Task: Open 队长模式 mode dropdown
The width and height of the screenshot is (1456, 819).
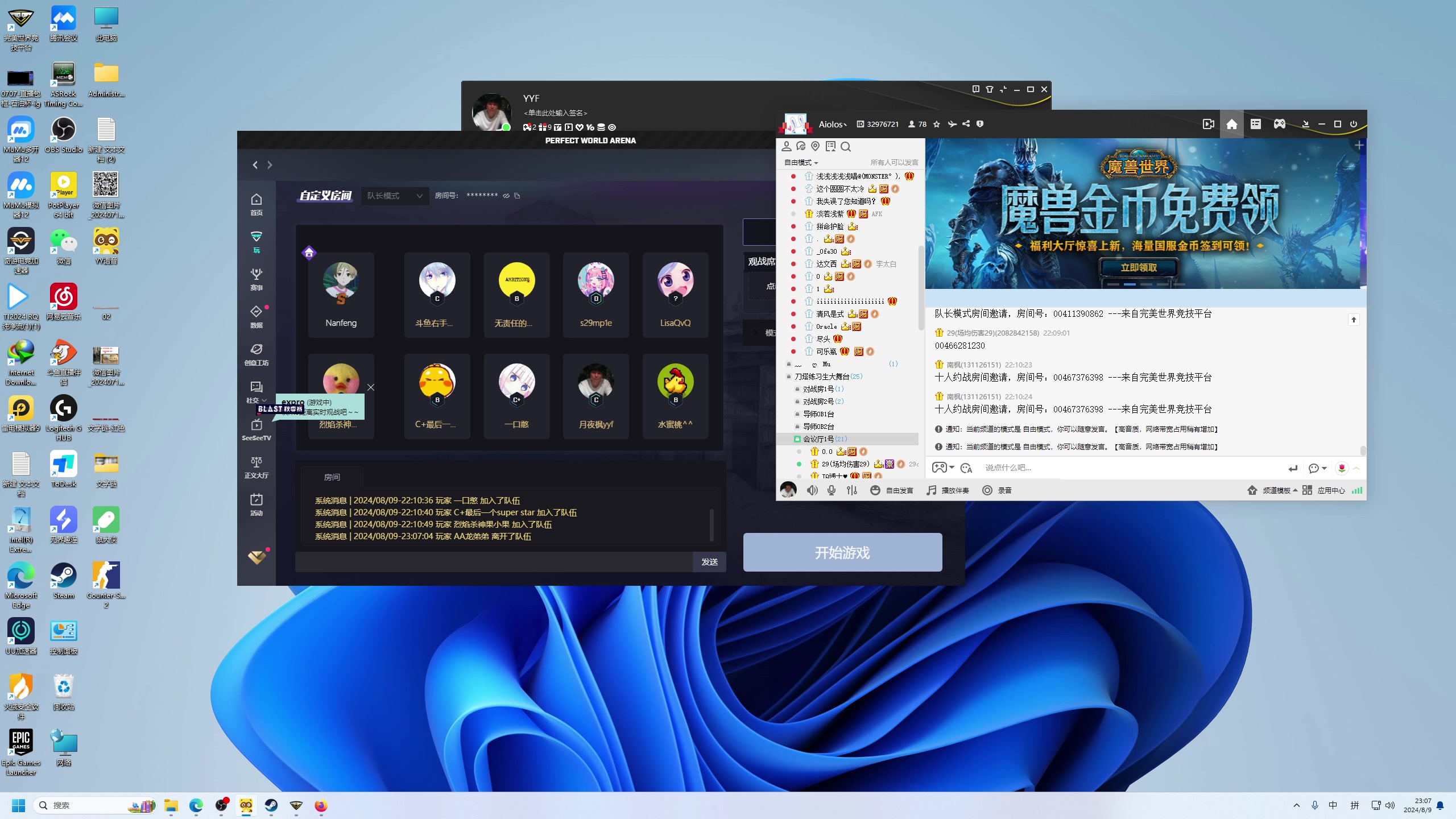Action: pyautogui.click(x=395, y=196)
